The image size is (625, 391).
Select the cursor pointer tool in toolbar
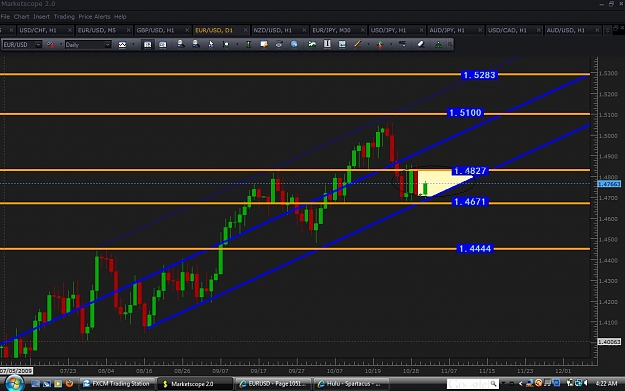[210, 44]
